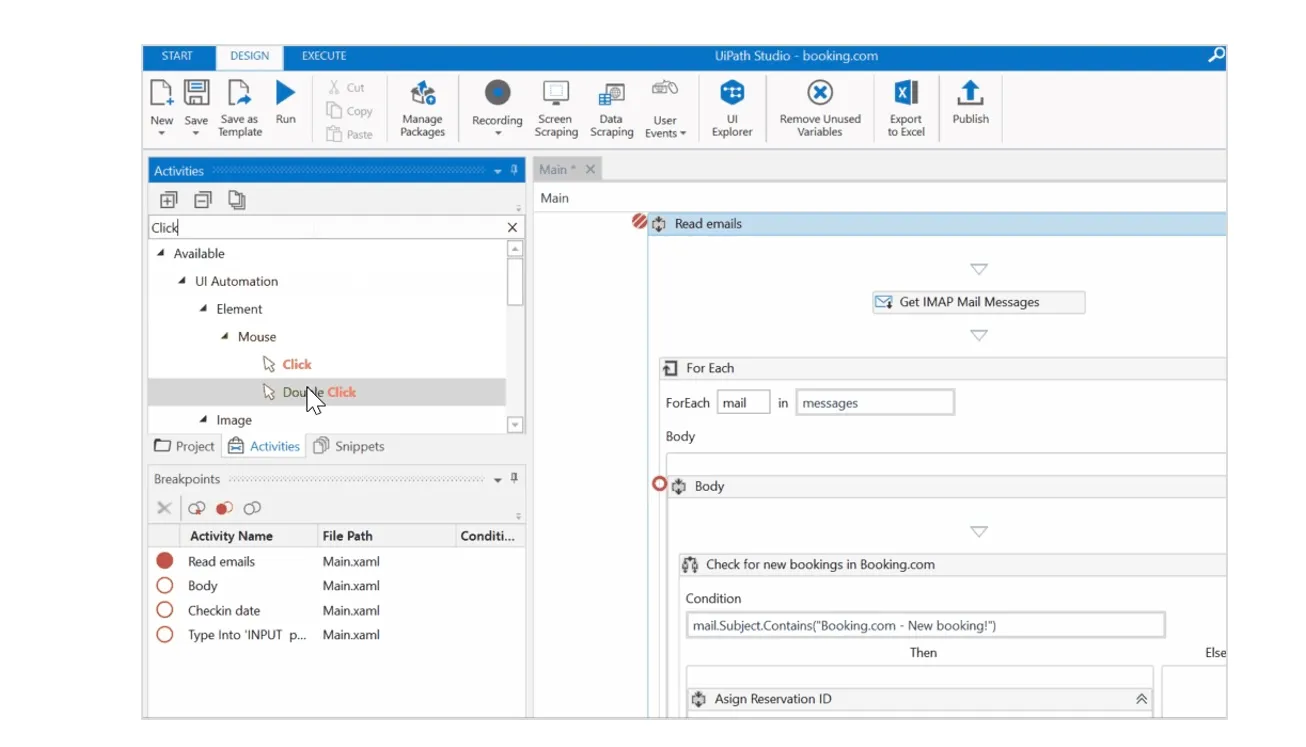Screen dimensions: 1306x747
Task: Switch to the START tab
Action: pyautogui.click(x=177, y=56)
